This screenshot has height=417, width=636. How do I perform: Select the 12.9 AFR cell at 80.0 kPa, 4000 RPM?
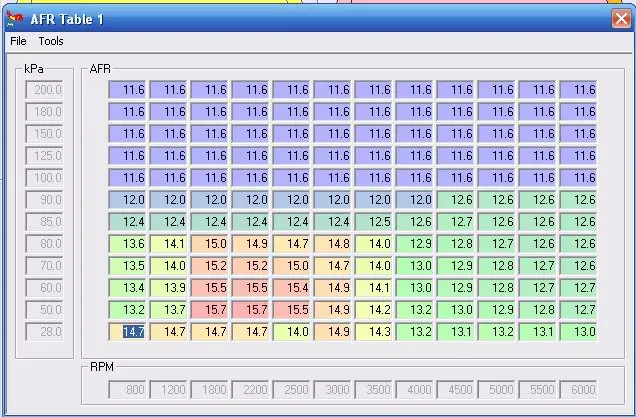coord(415,243)
